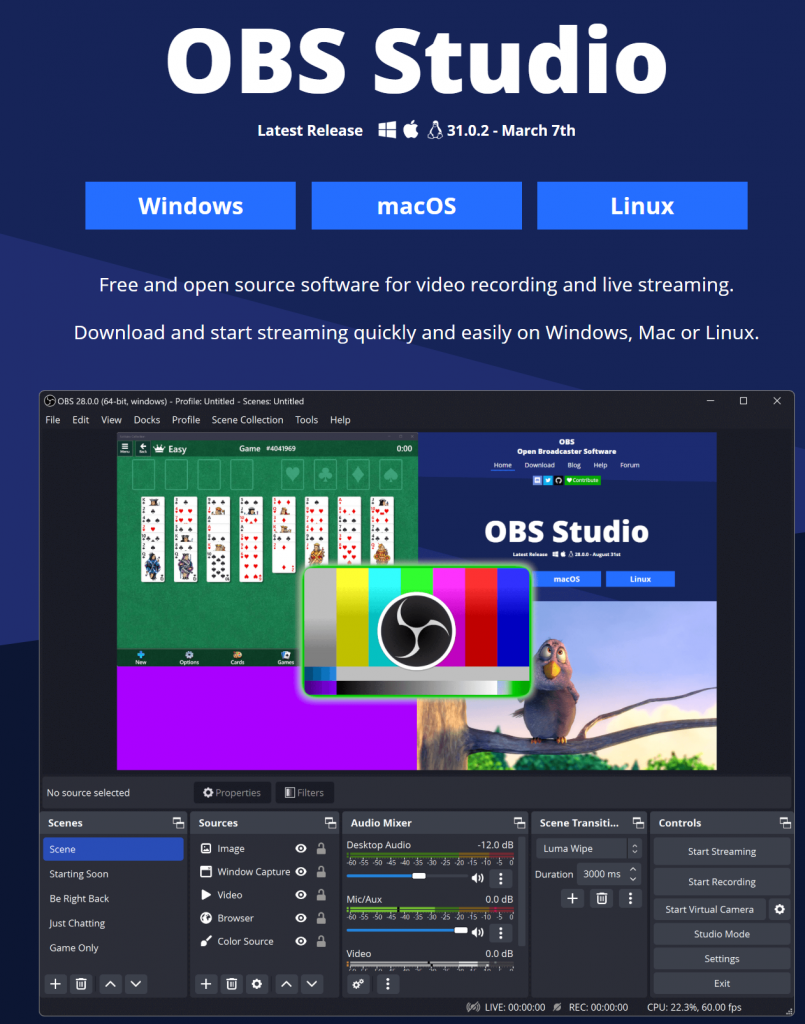
Task: Open virtual camera settings gear
Action: tap(780, 909)
